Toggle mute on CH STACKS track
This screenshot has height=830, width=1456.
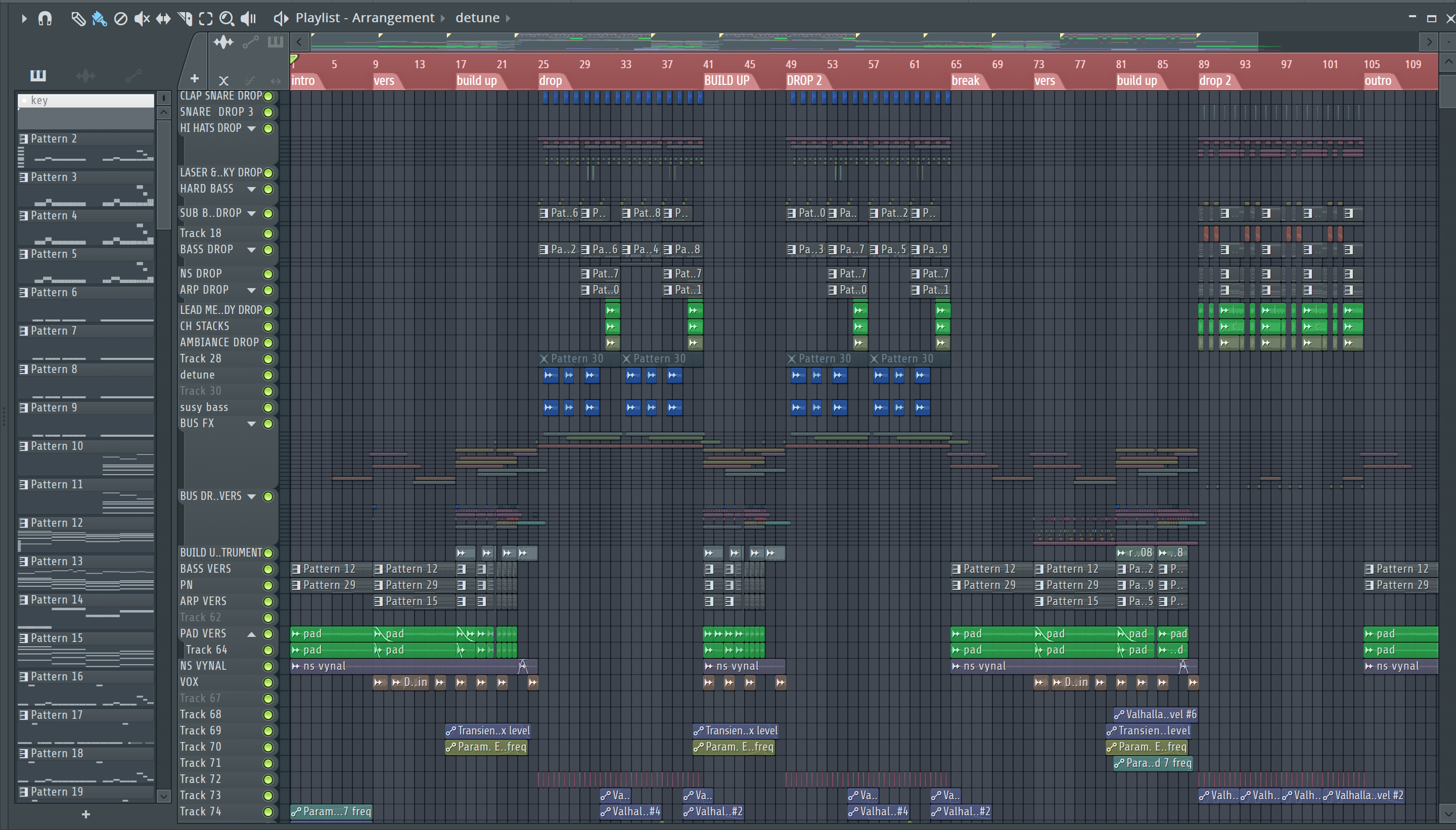point(268,327)
